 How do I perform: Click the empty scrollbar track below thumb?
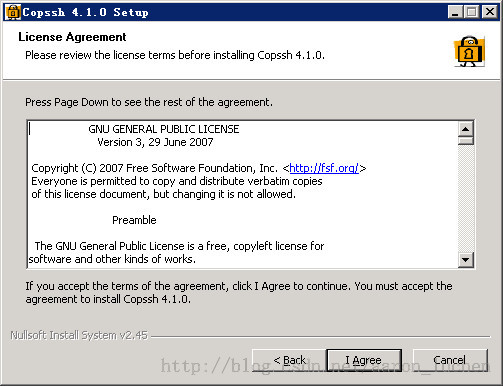[466, 199]
